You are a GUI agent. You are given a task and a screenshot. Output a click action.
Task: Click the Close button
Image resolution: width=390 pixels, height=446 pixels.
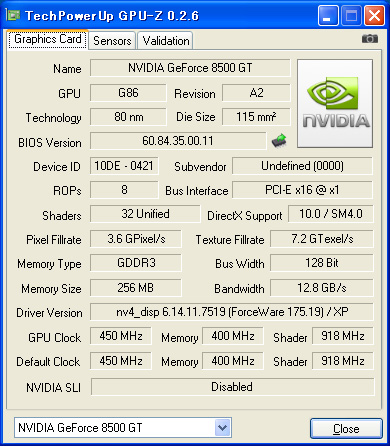346,428
